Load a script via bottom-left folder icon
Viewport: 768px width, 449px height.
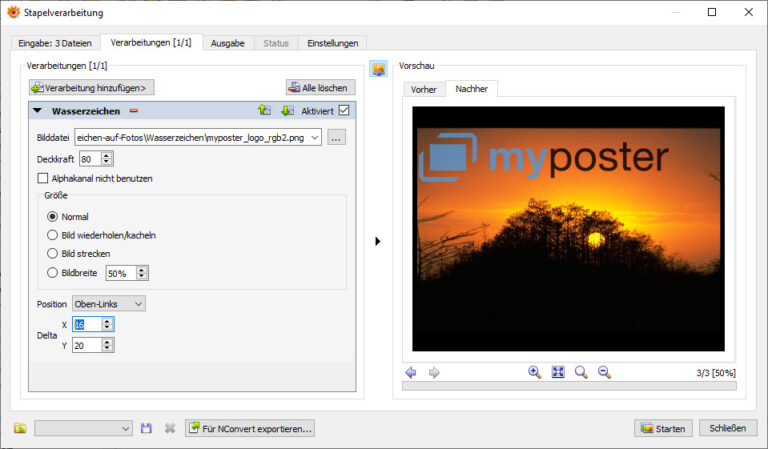pos(20,428)
